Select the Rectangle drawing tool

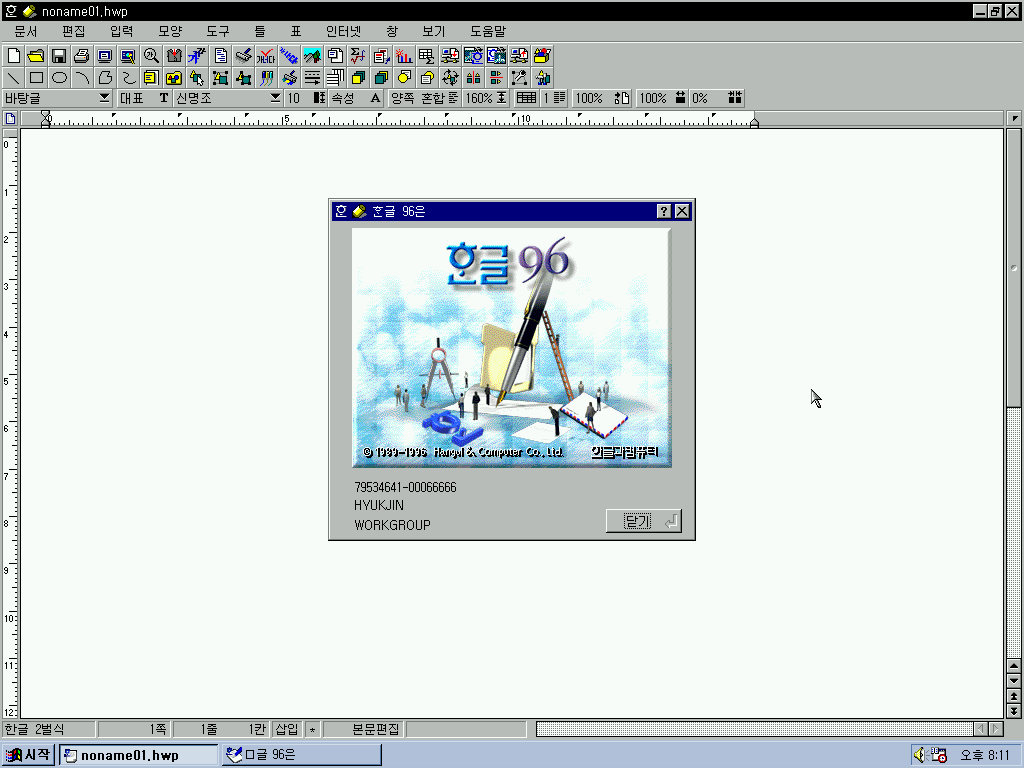point(36,78)
